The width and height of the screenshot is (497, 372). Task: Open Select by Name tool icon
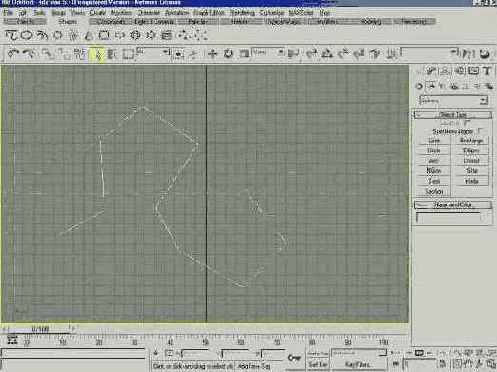[x=112, y=54]
